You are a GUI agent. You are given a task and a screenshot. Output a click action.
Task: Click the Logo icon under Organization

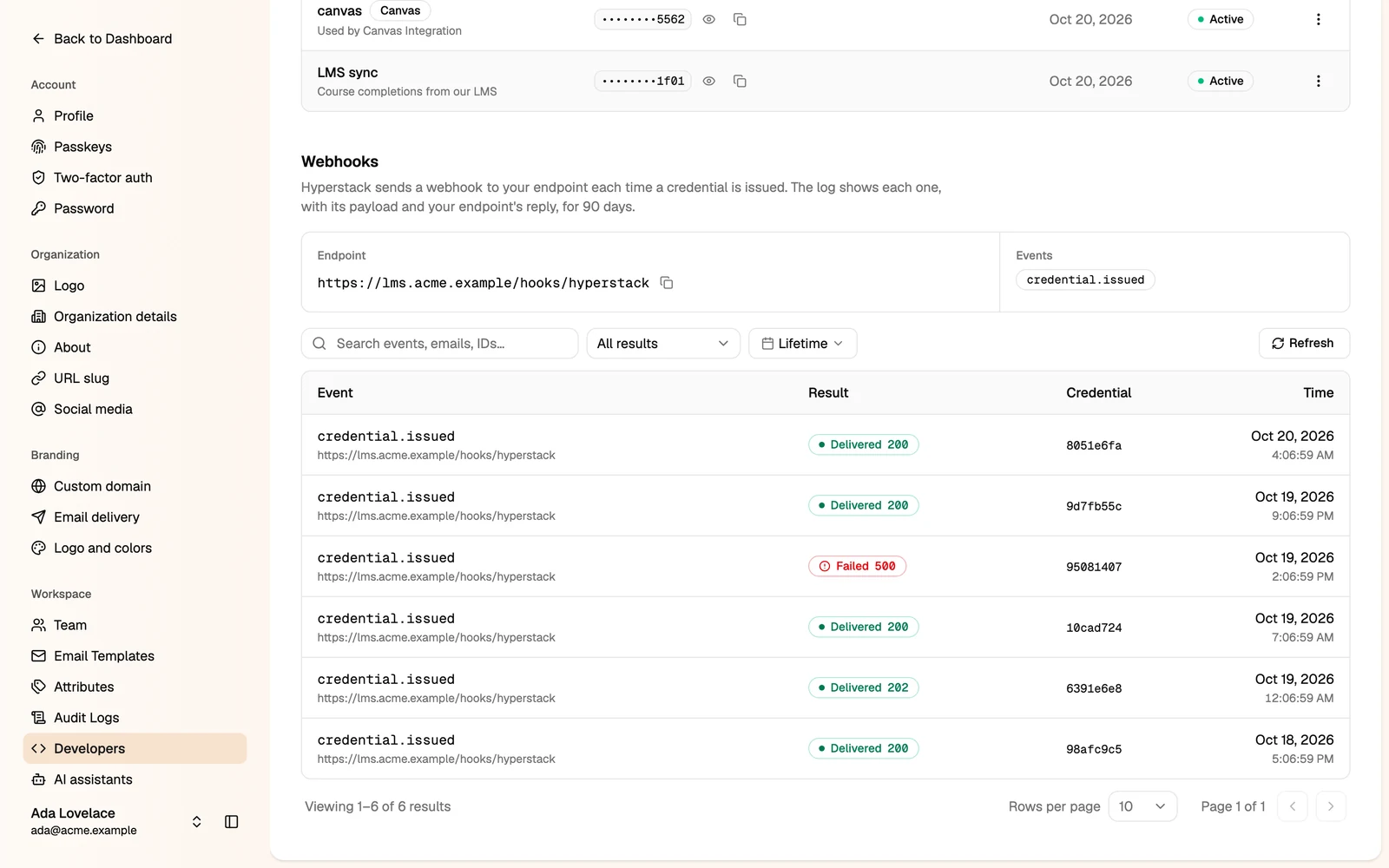tap(38, 286)
